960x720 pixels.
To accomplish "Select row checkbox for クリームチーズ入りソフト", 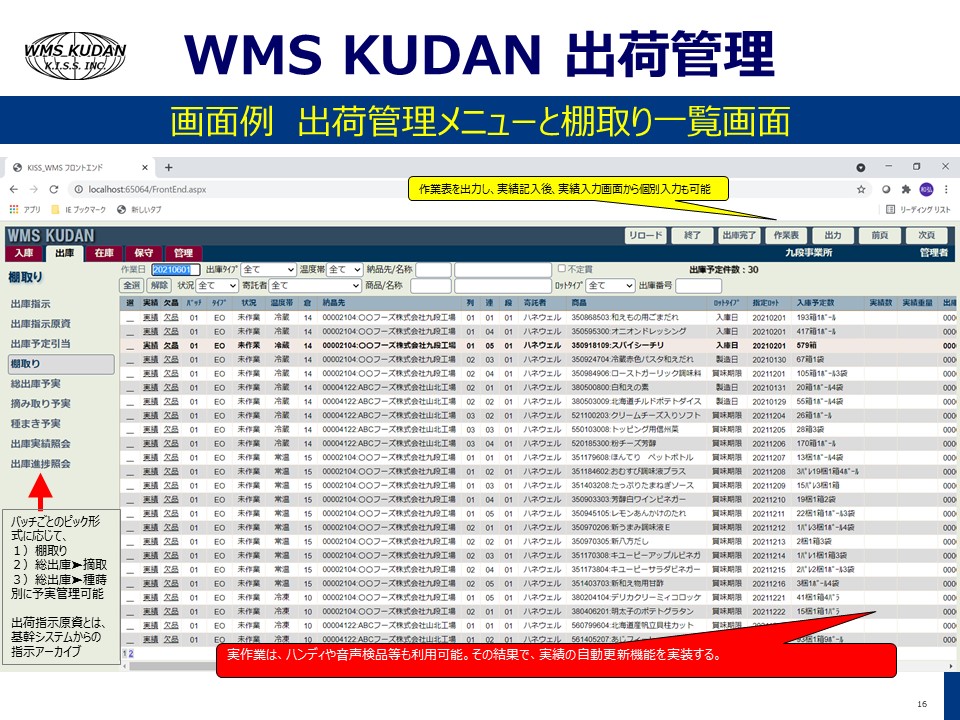I will (130, 418).
